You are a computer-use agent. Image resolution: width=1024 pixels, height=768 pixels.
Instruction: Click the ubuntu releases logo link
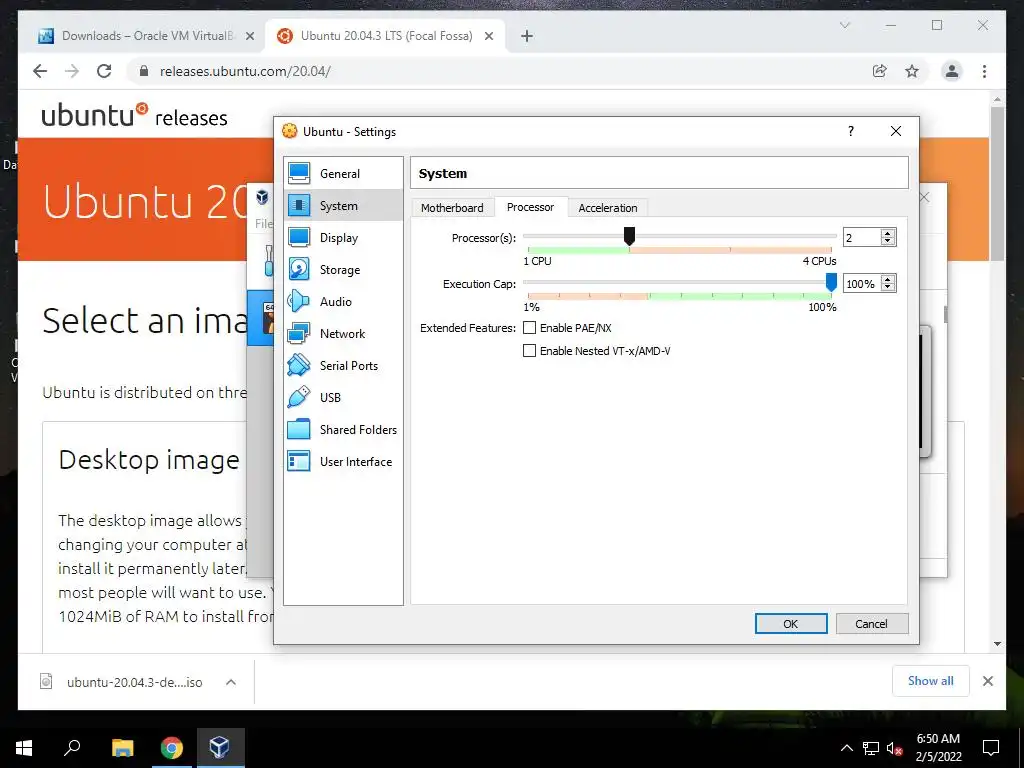coord(135,116)
